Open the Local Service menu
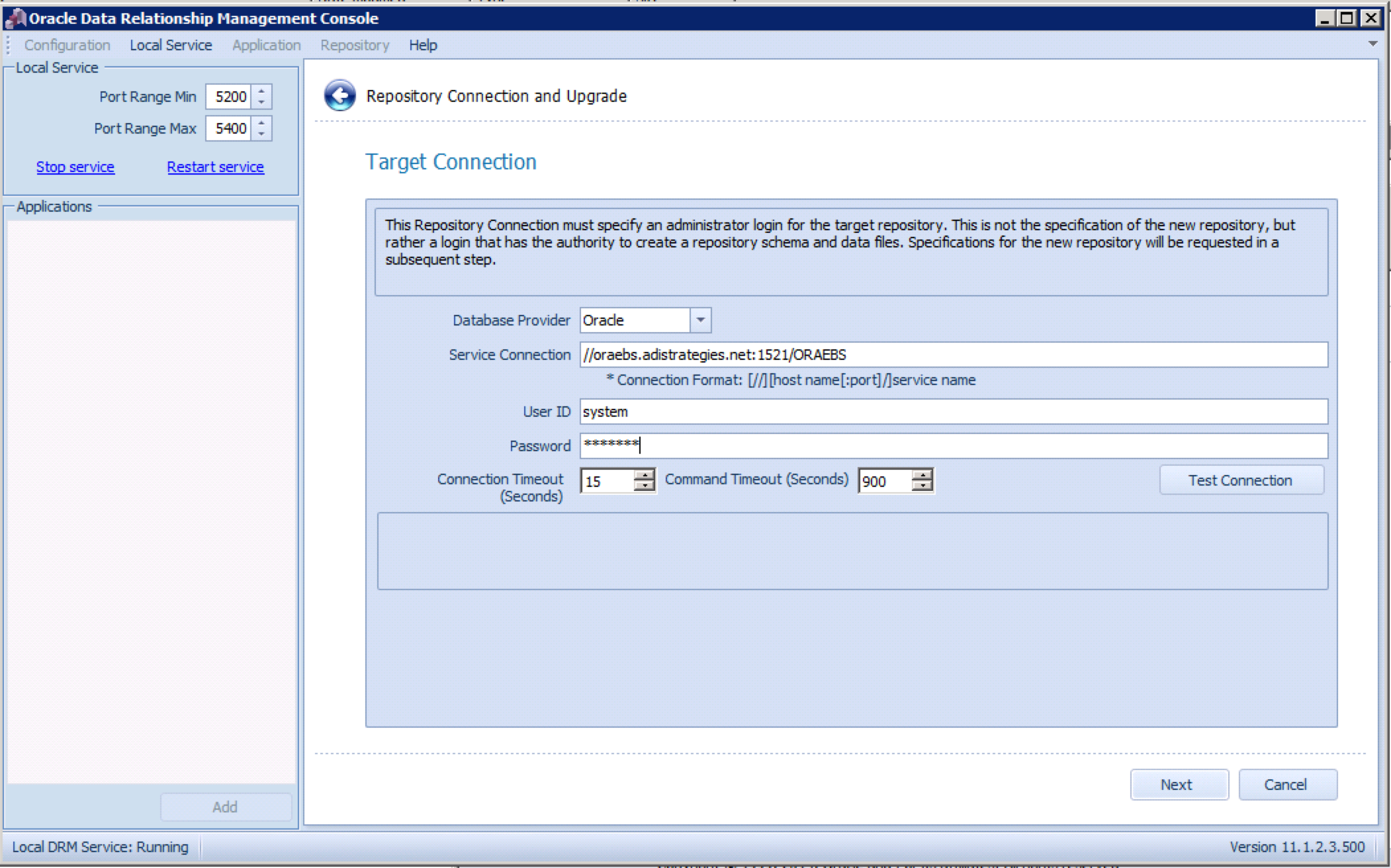1391x868 pixels. coord(171,45)
